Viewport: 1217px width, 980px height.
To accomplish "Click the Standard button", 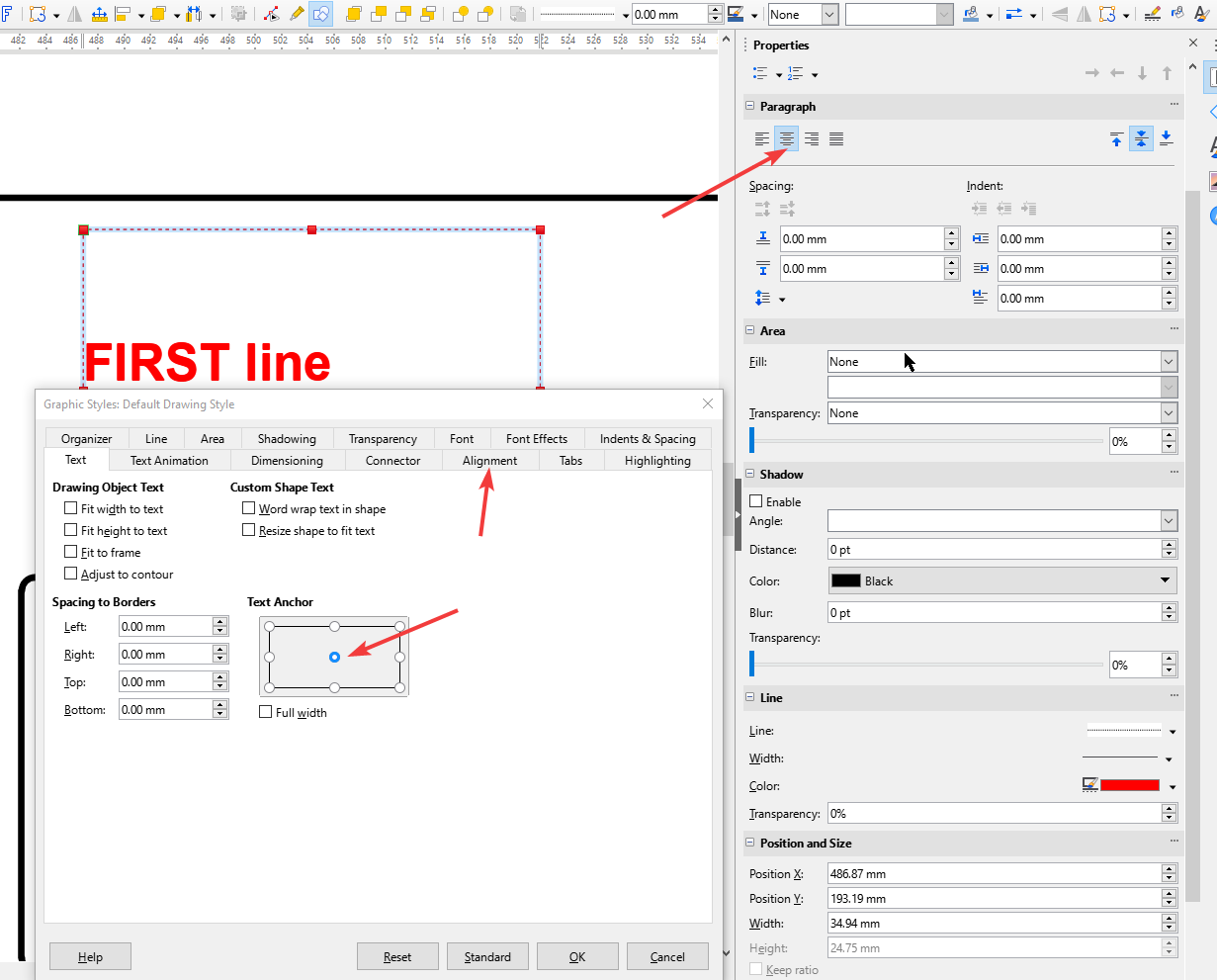I will 487,956.
